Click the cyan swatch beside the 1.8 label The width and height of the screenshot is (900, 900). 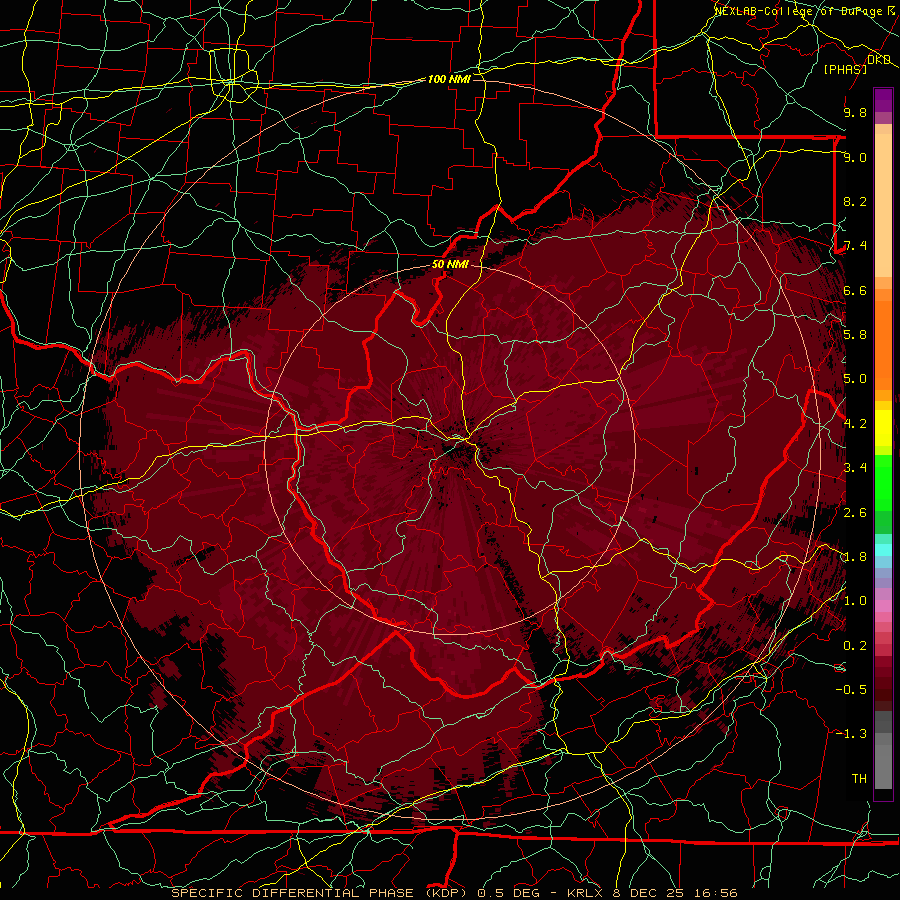pyautogui.click(x=883, y=550)
